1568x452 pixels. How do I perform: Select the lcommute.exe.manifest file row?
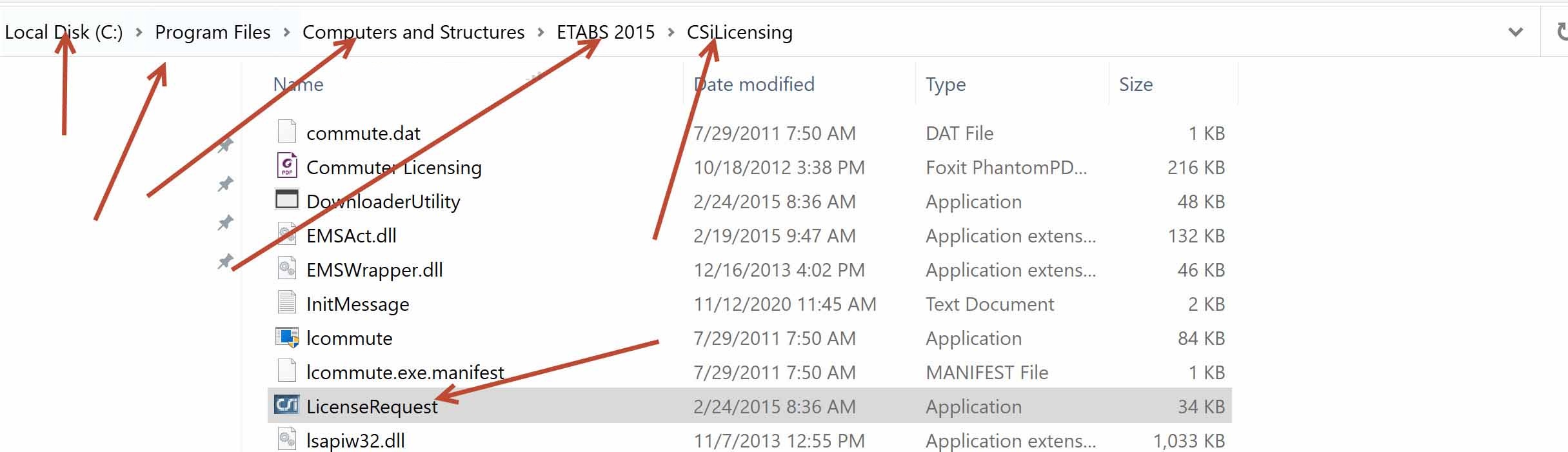coord(405,371)
